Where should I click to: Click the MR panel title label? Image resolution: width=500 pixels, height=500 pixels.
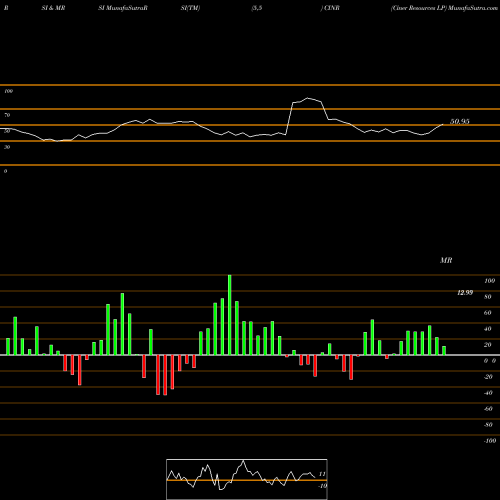tap(446, 260)
